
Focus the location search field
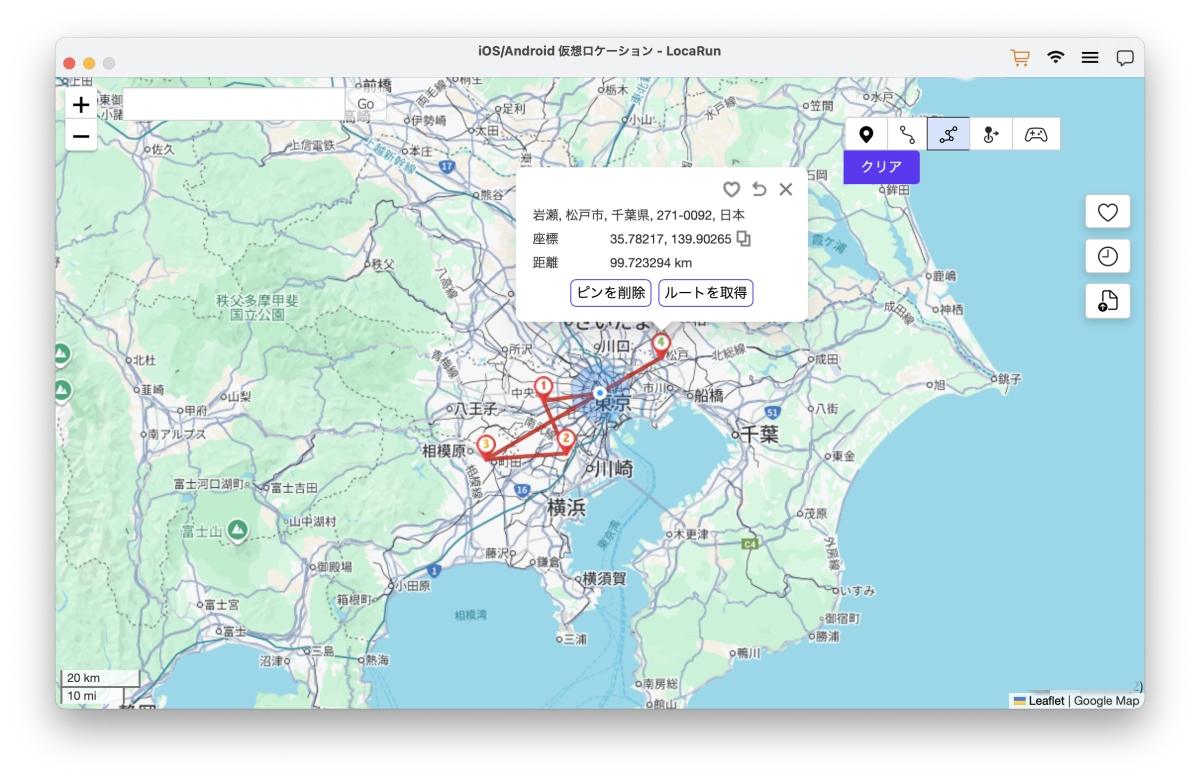(234, 104)
